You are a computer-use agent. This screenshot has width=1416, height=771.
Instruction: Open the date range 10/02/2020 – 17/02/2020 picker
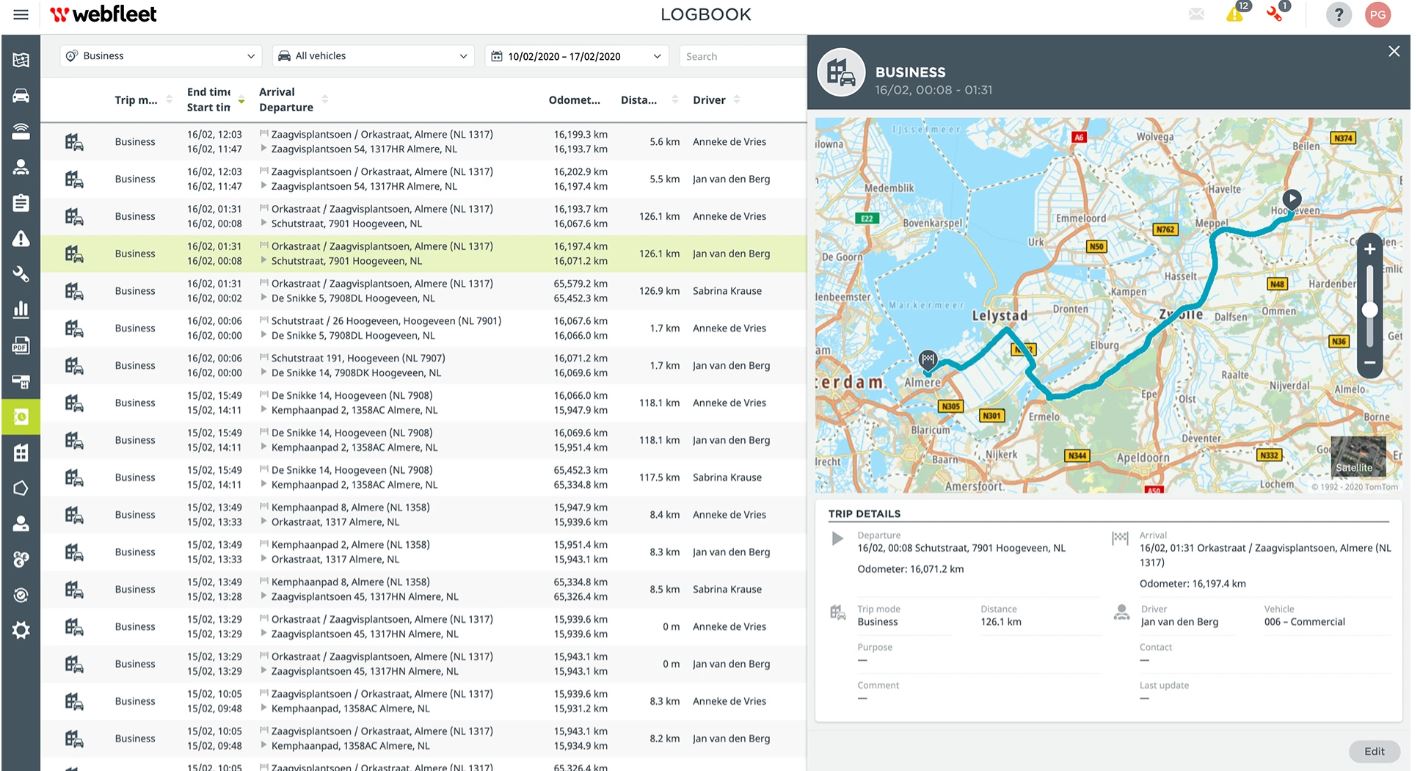576,56
